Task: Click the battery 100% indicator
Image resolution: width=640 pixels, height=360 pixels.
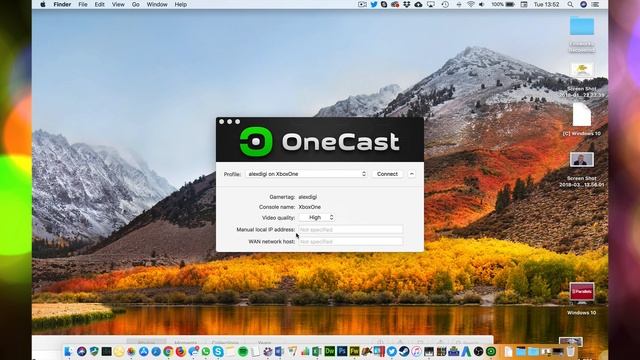Action: click(503, 4)
